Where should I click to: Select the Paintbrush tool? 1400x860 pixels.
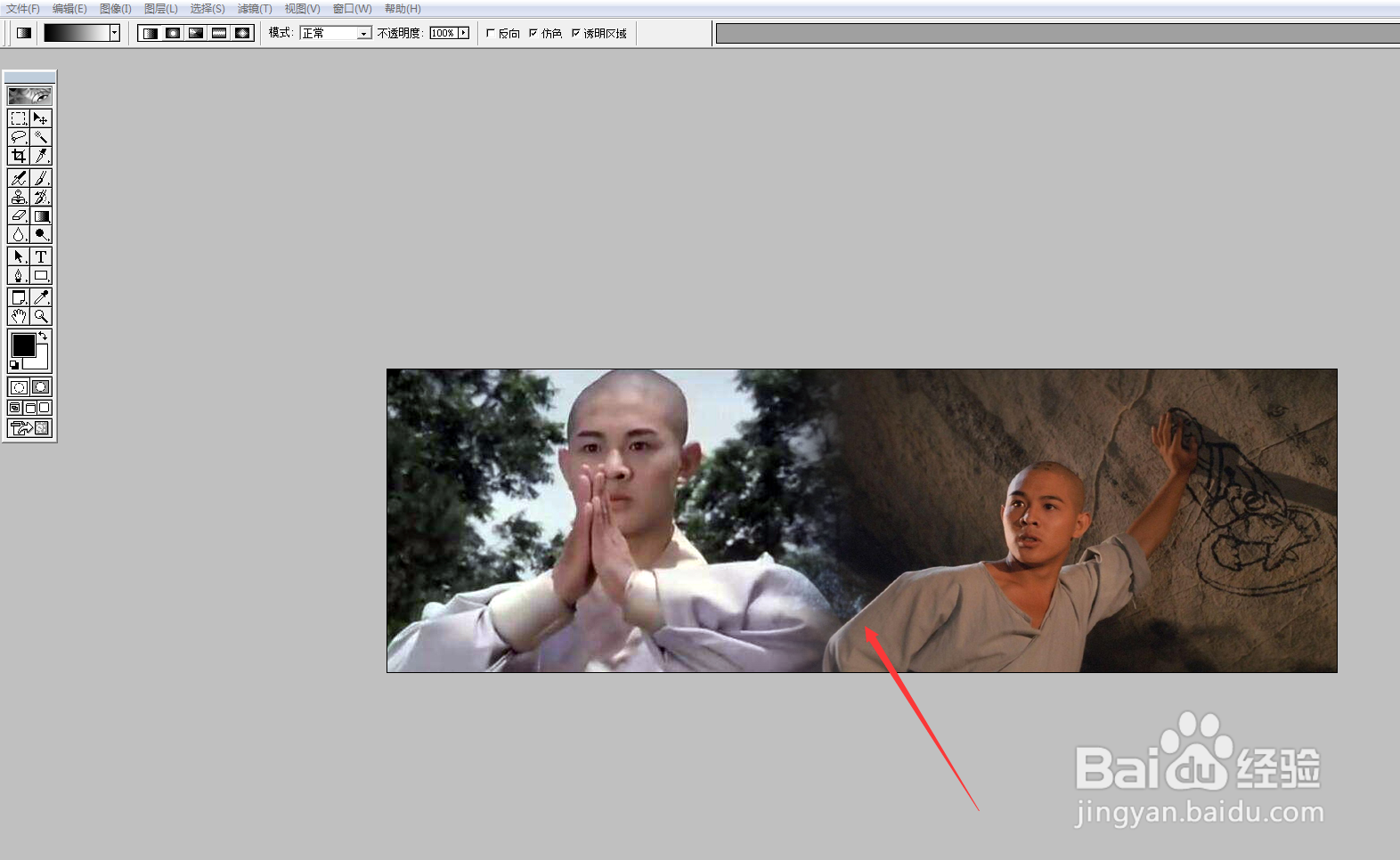(41, 179)
